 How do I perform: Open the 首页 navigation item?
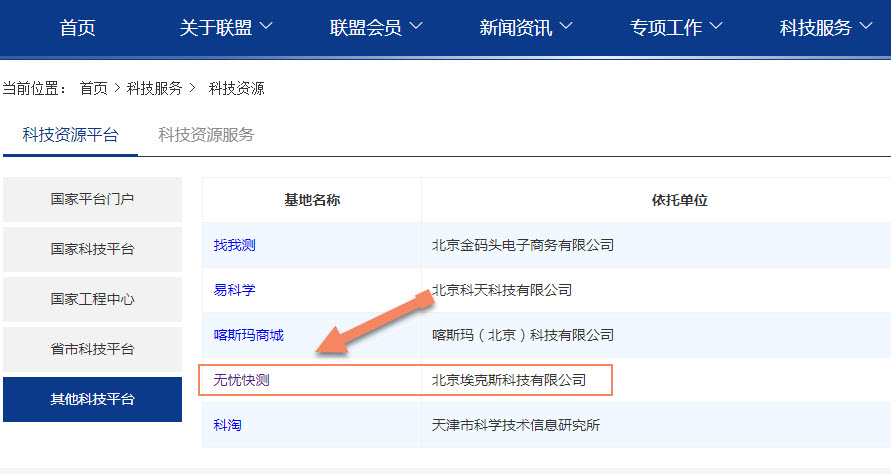click(x=77, y=27)
